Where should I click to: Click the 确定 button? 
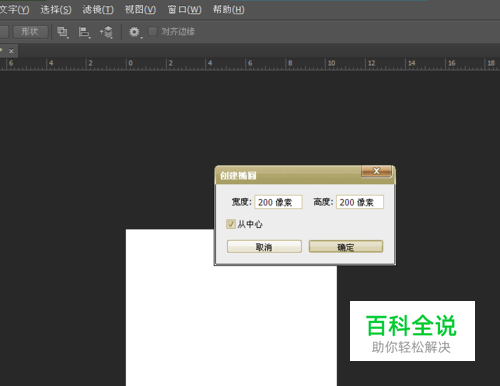pos(346,247)
